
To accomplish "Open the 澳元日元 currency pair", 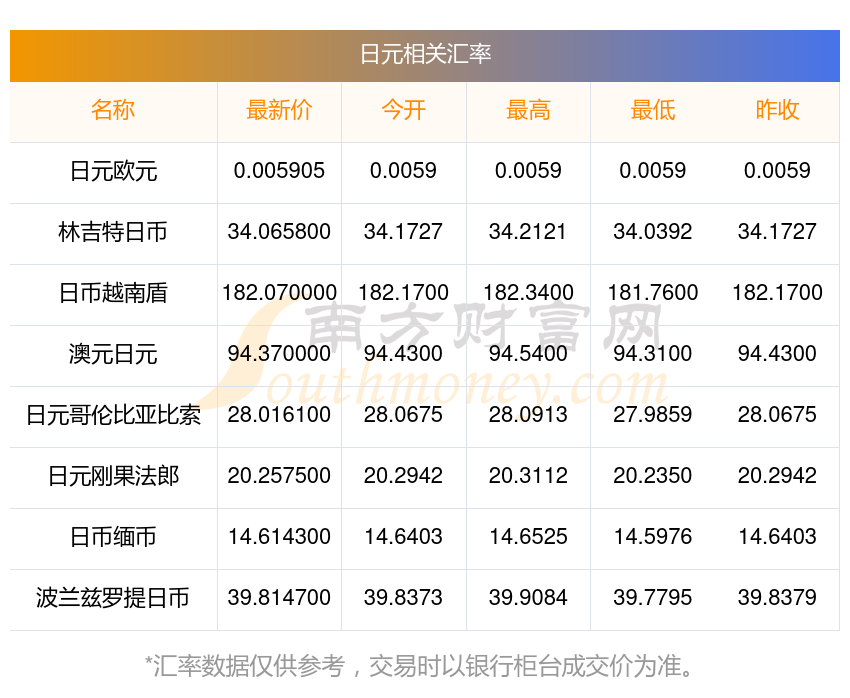I will pos(113,354).
